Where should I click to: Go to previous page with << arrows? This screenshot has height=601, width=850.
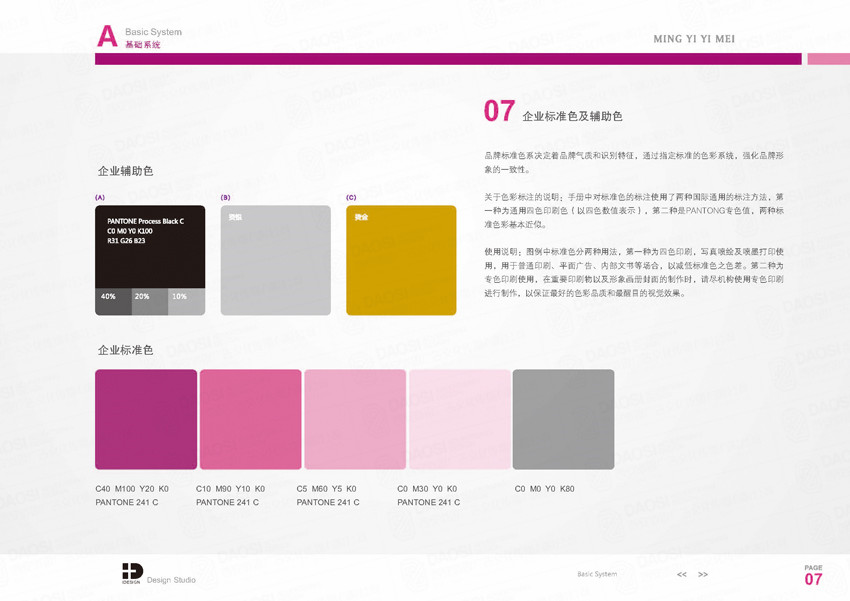point(682,575)
